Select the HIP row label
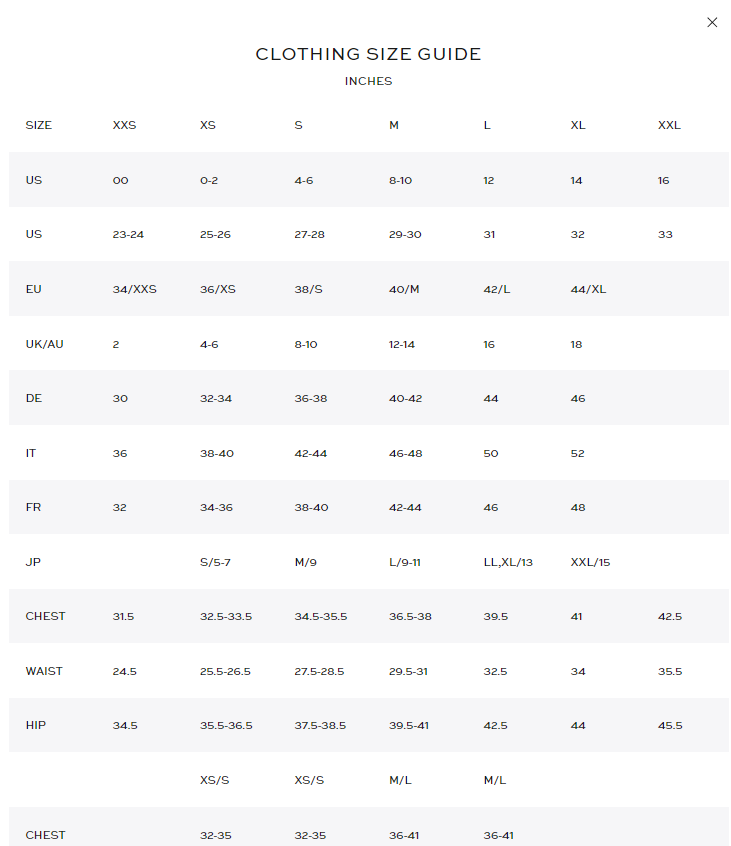Viewport: 731px width, 846px height. [x=36, y=726]
